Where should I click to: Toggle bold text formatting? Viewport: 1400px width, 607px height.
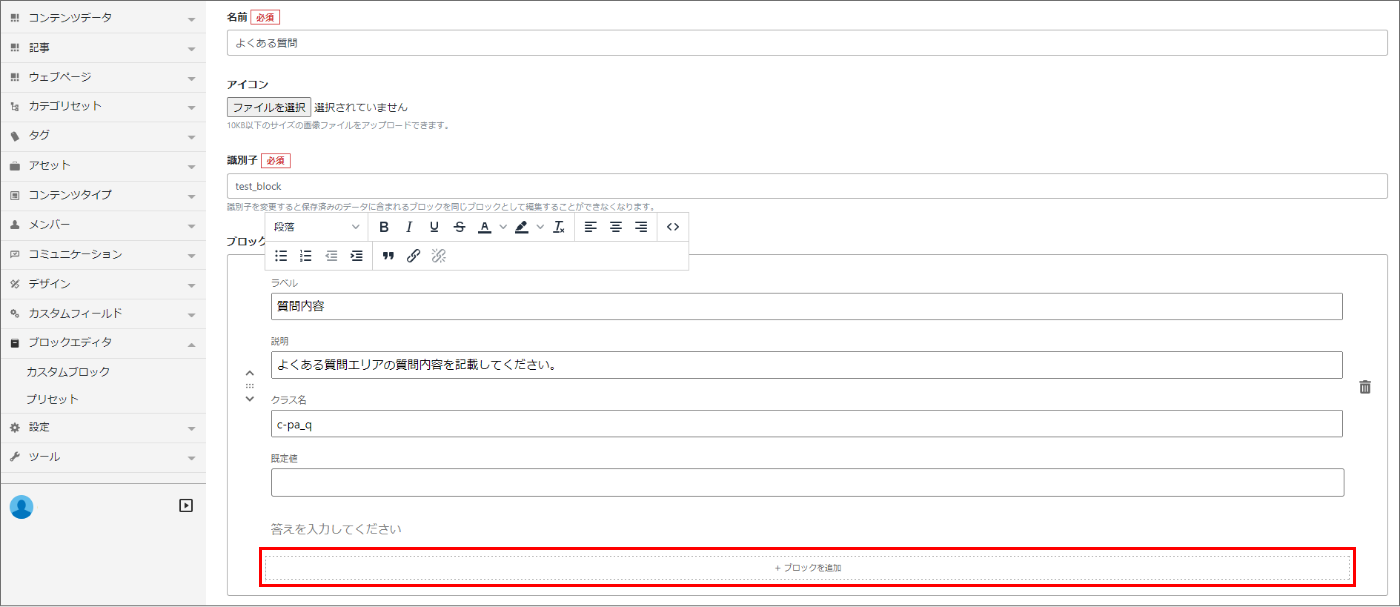[384, 227]
